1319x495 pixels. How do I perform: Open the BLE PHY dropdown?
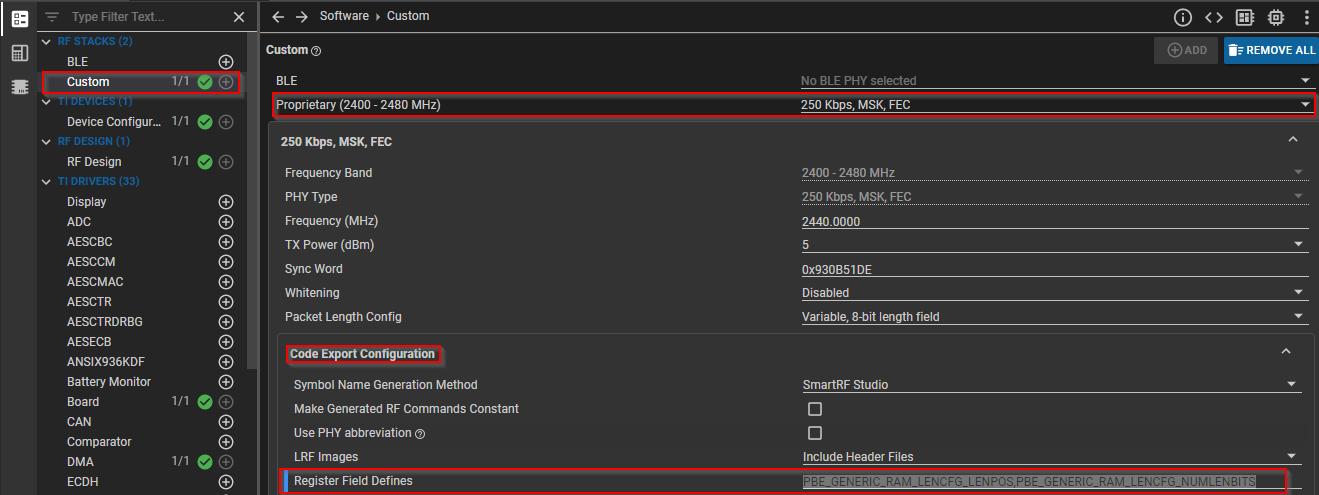point(1056,80)
